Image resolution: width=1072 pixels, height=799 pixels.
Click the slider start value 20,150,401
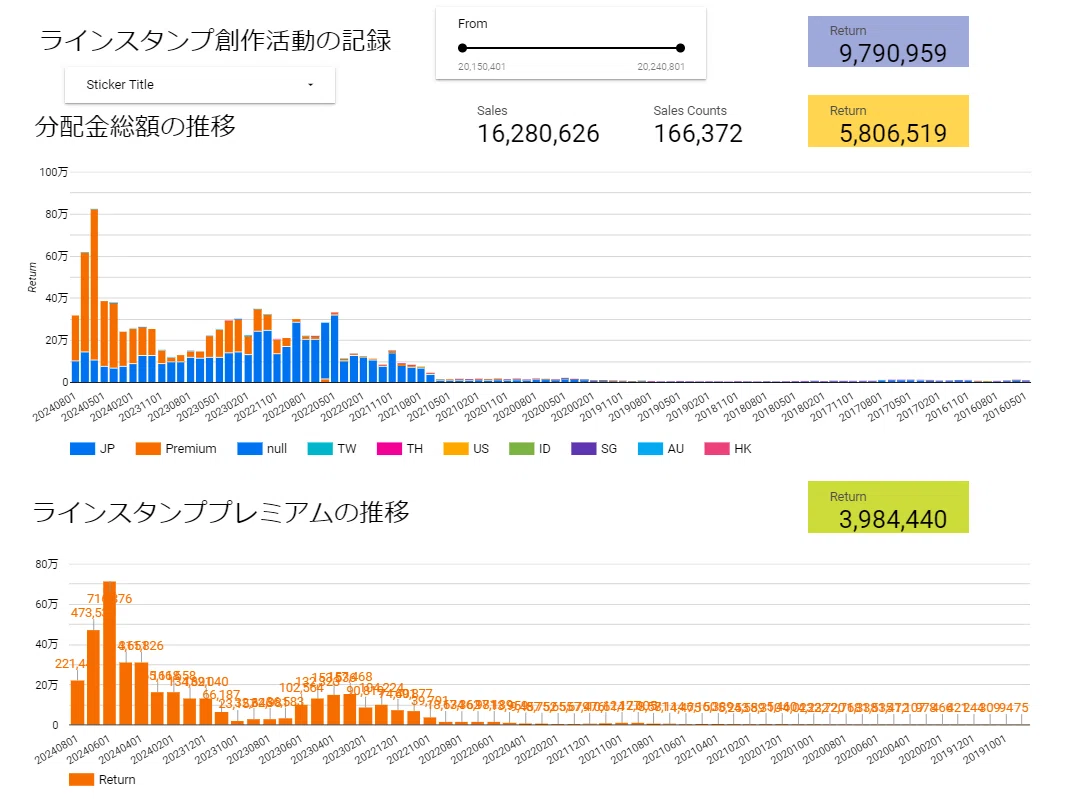coord(482,66)
